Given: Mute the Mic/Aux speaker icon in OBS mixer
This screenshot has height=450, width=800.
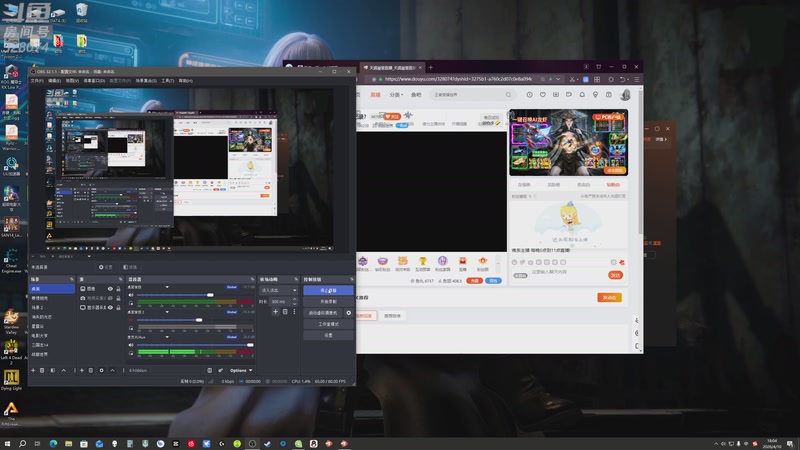Looking at the screenshot, I should (x=131, y=345).
